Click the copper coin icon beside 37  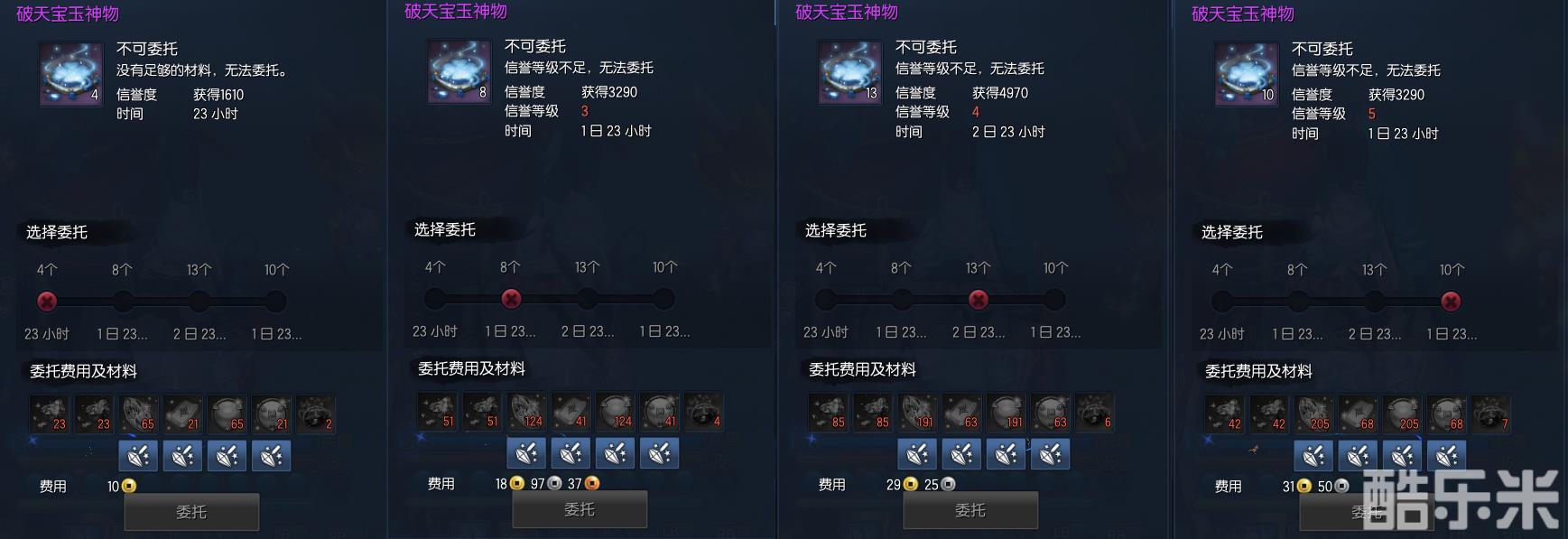point(592,483)
